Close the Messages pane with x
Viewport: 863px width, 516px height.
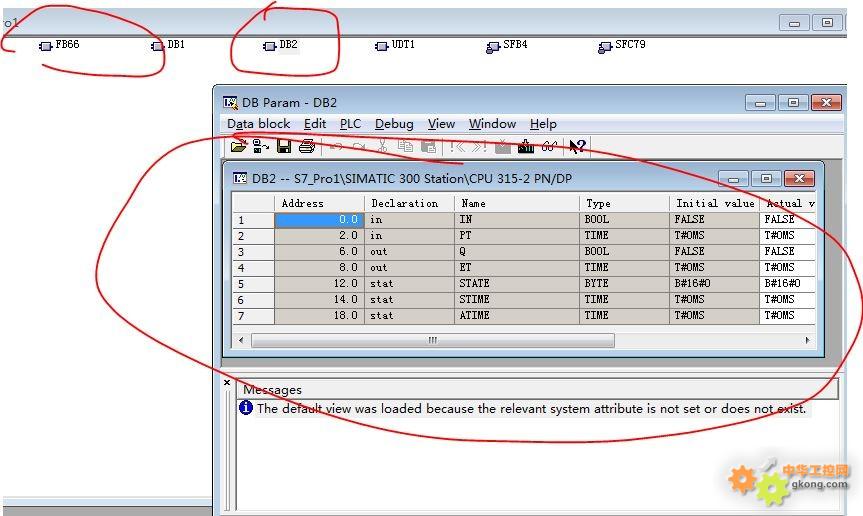click(x=227, y=382)
